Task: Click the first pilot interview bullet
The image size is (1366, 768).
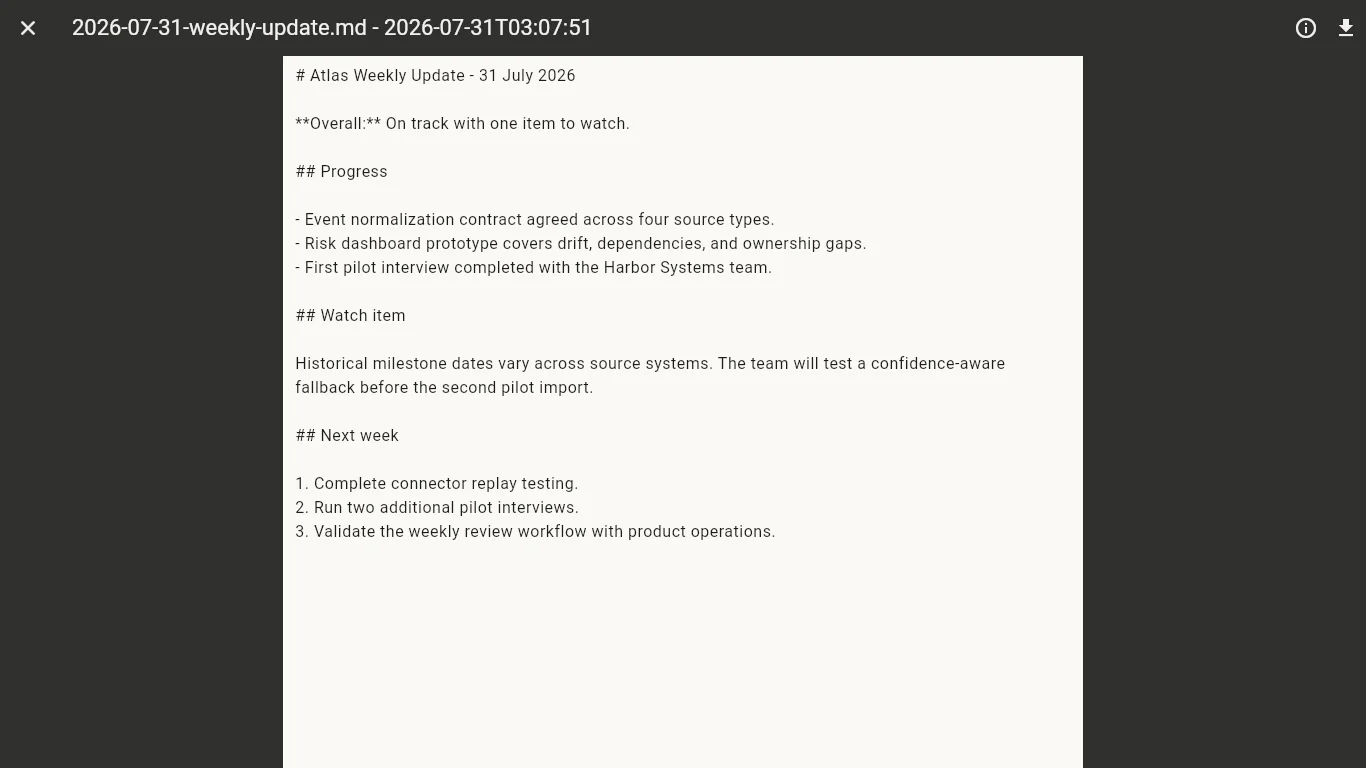Action: 534,268
